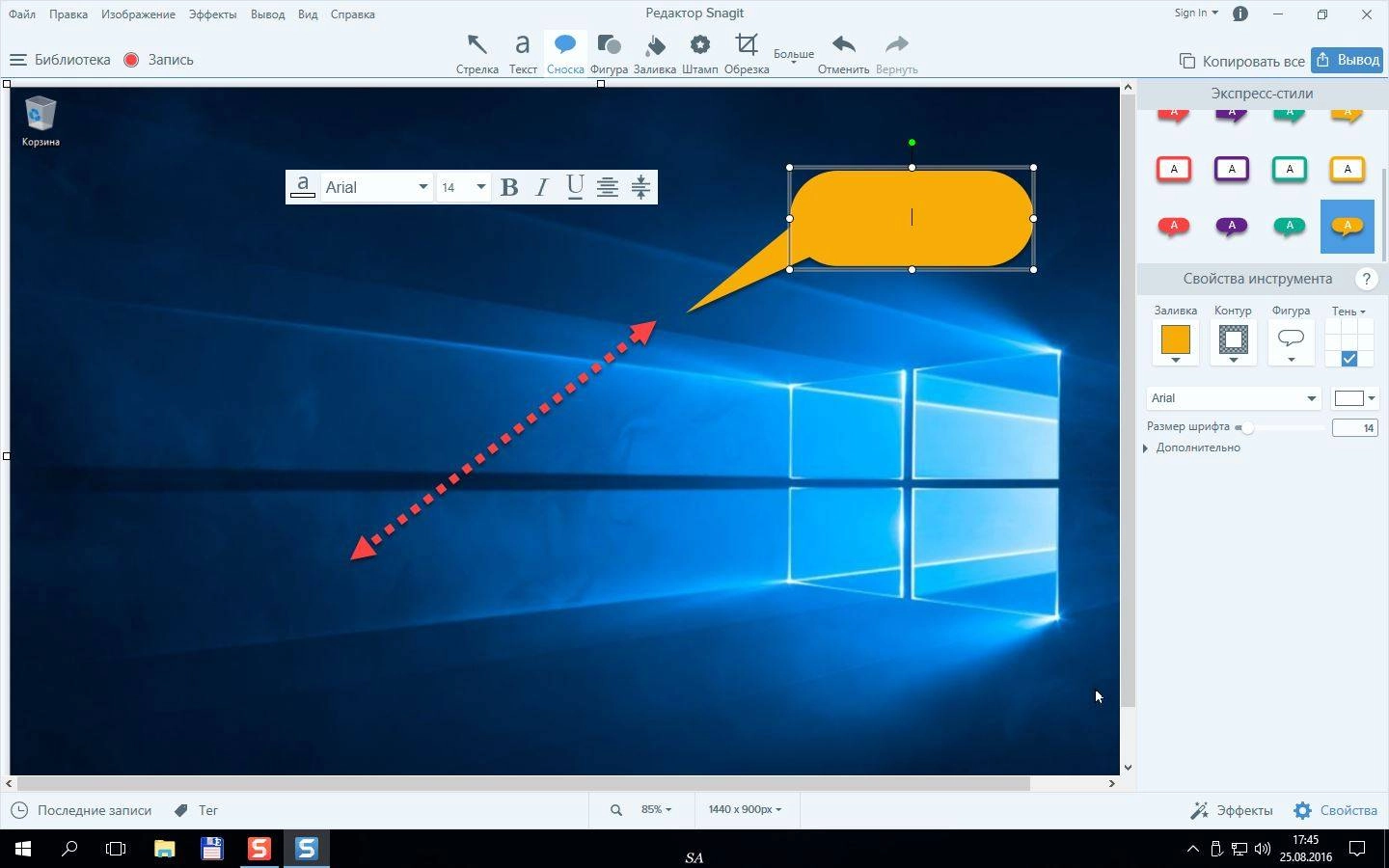The image size is (1389, 868).
Task: Click the font size field showing 14
Action: point(1354,428)
